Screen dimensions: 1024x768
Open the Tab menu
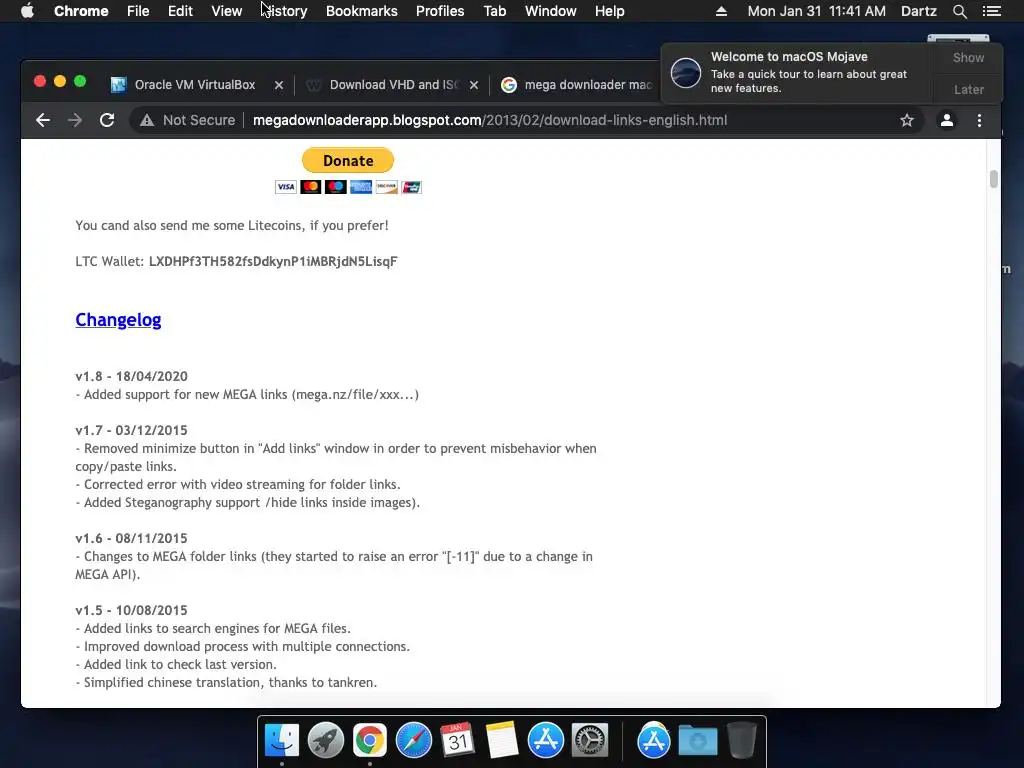tap(494, 11)
